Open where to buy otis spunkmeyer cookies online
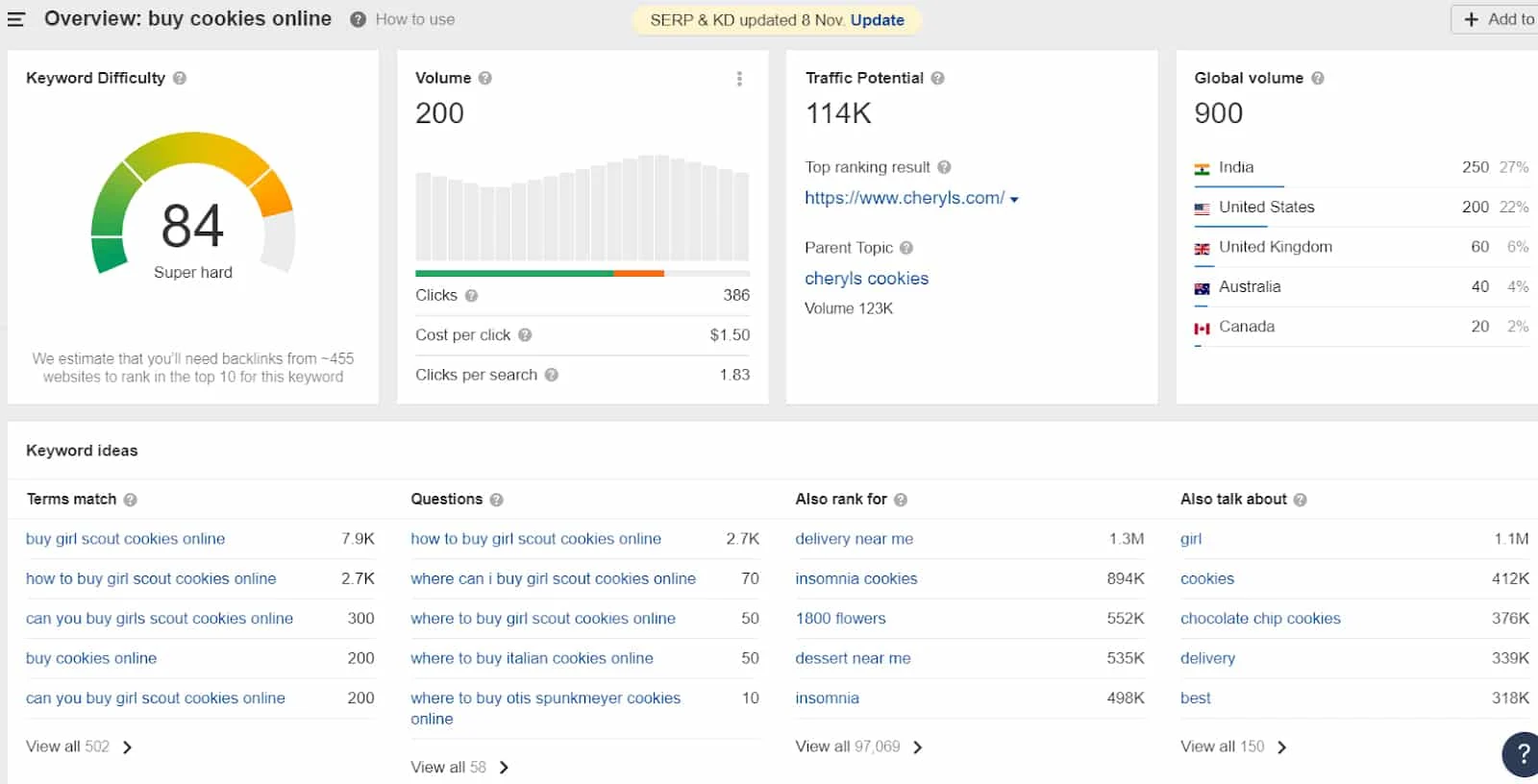 (545, 708)
